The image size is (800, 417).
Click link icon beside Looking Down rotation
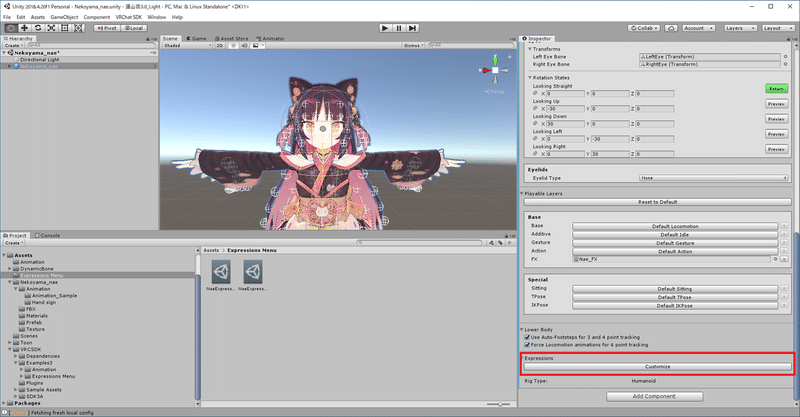(535, 124)
